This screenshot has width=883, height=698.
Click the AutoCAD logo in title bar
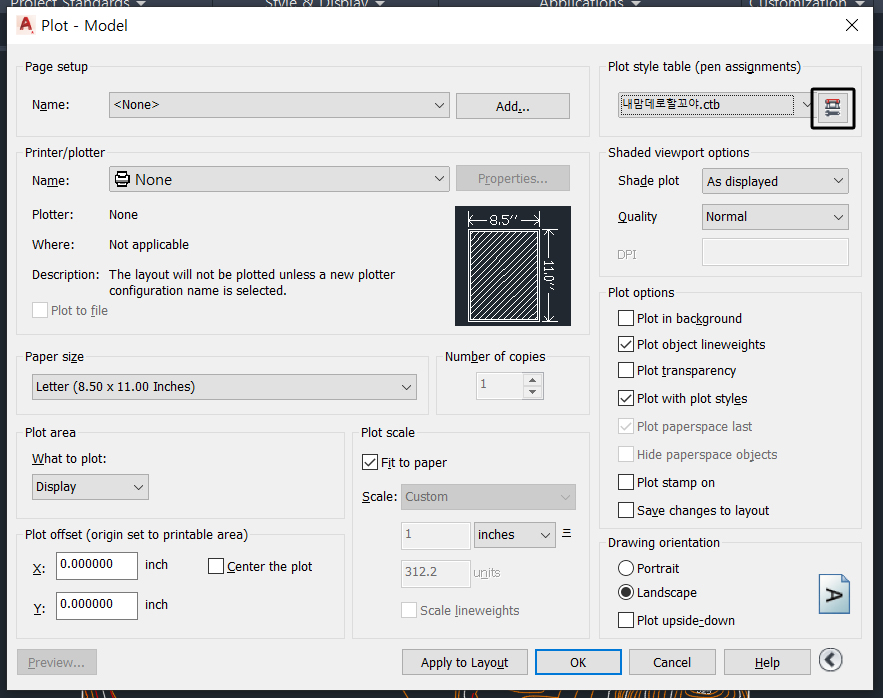[x=26, y=25]
